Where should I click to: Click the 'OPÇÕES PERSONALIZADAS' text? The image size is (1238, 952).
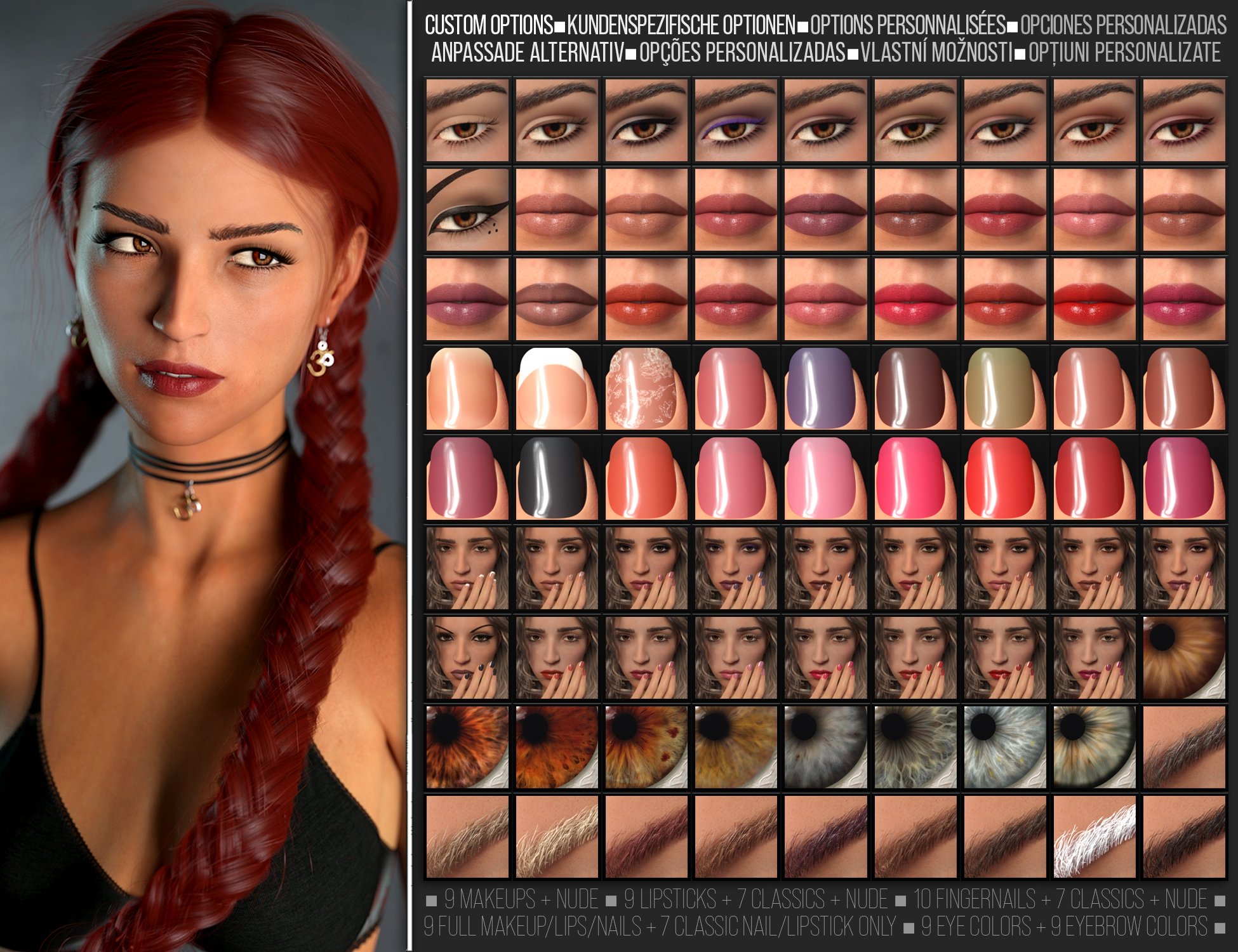[x=743, y=53]
